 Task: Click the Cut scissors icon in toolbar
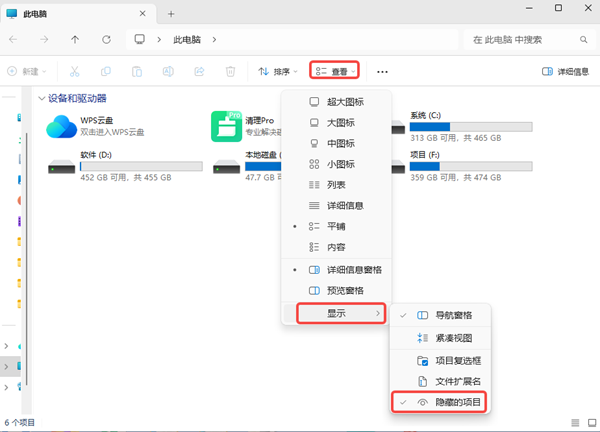point(75,72)
